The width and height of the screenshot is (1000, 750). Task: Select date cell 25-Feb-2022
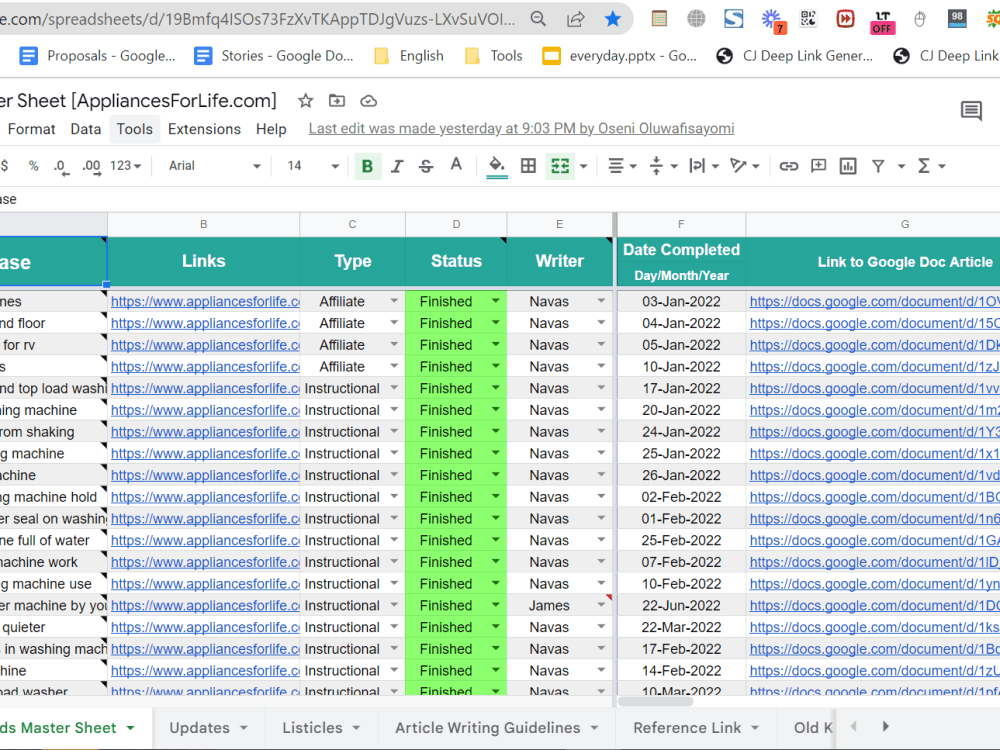(x=681, y=540)
